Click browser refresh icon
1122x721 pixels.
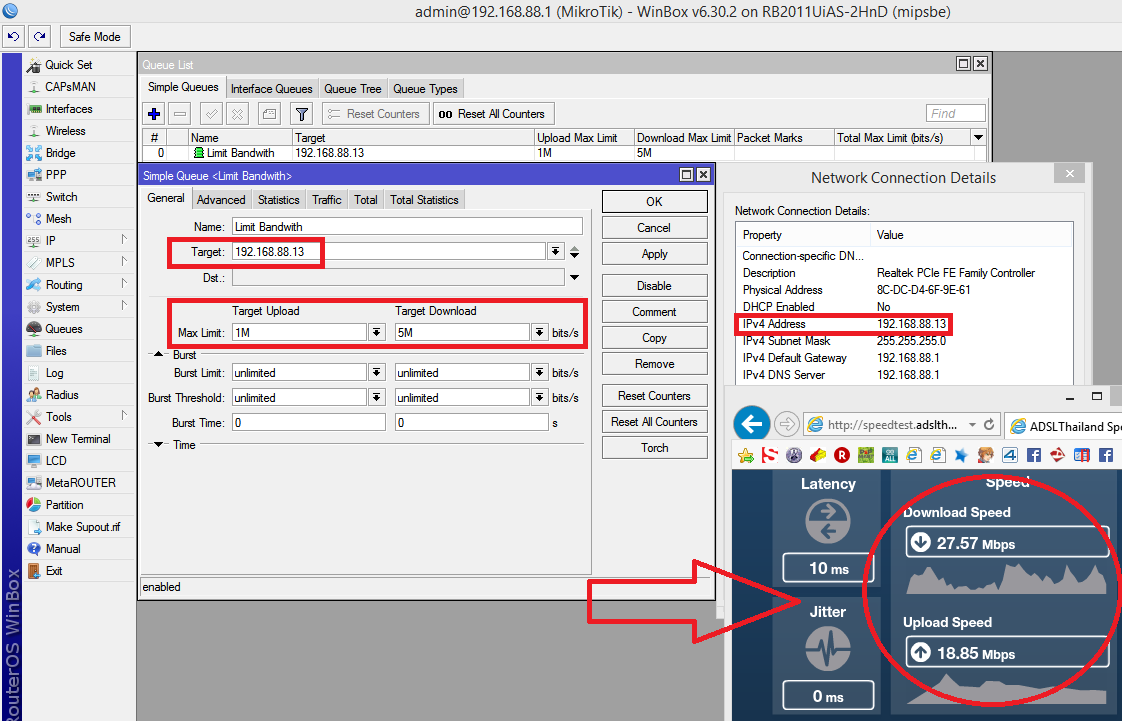[989, 424]
